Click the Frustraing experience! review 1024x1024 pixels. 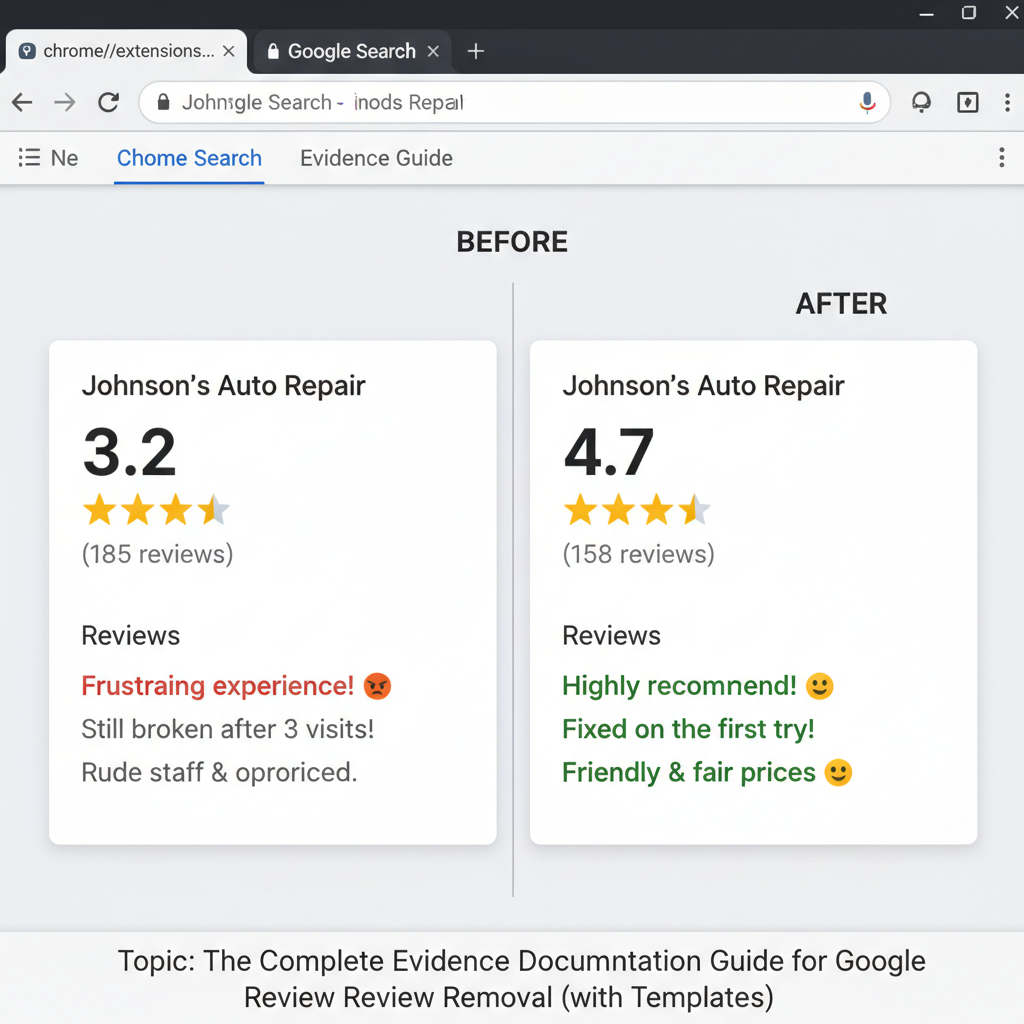tap(217, 686)
